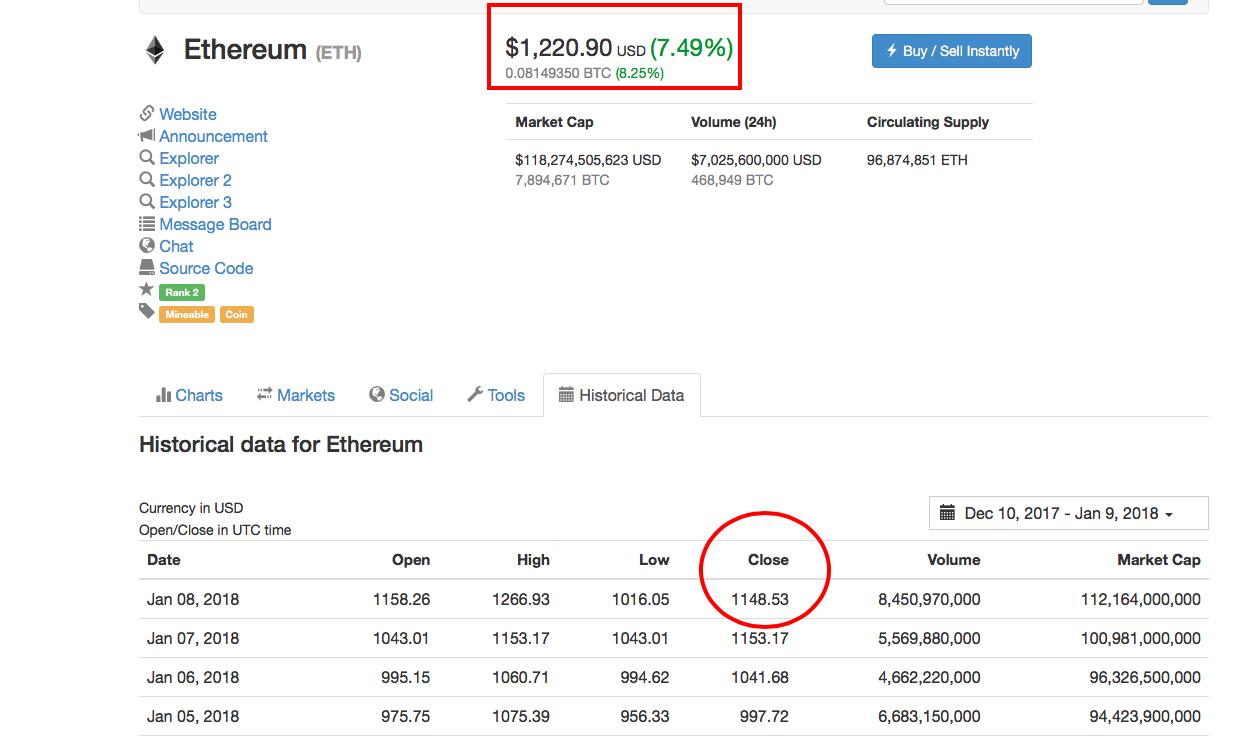The height and width of the screenshot is (745, 1234).
Task: Click the Close column header
Action: [x=768, y=560]
